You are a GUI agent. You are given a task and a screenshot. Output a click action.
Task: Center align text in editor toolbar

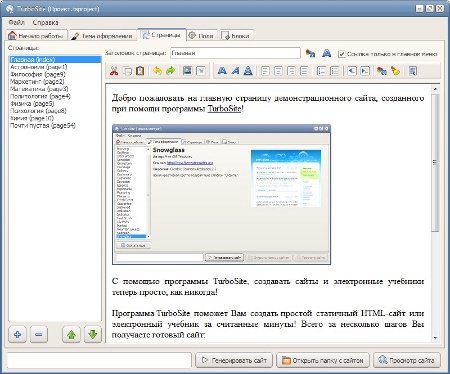coord(278,71)
